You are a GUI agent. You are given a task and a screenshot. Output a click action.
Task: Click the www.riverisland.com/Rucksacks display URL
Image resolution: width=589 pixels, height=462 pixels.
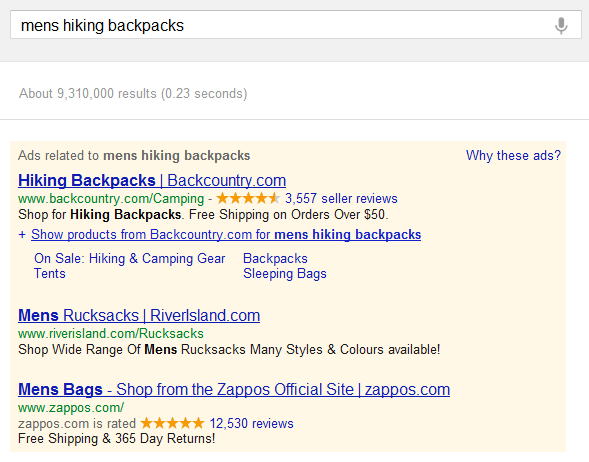pos(111,334)
